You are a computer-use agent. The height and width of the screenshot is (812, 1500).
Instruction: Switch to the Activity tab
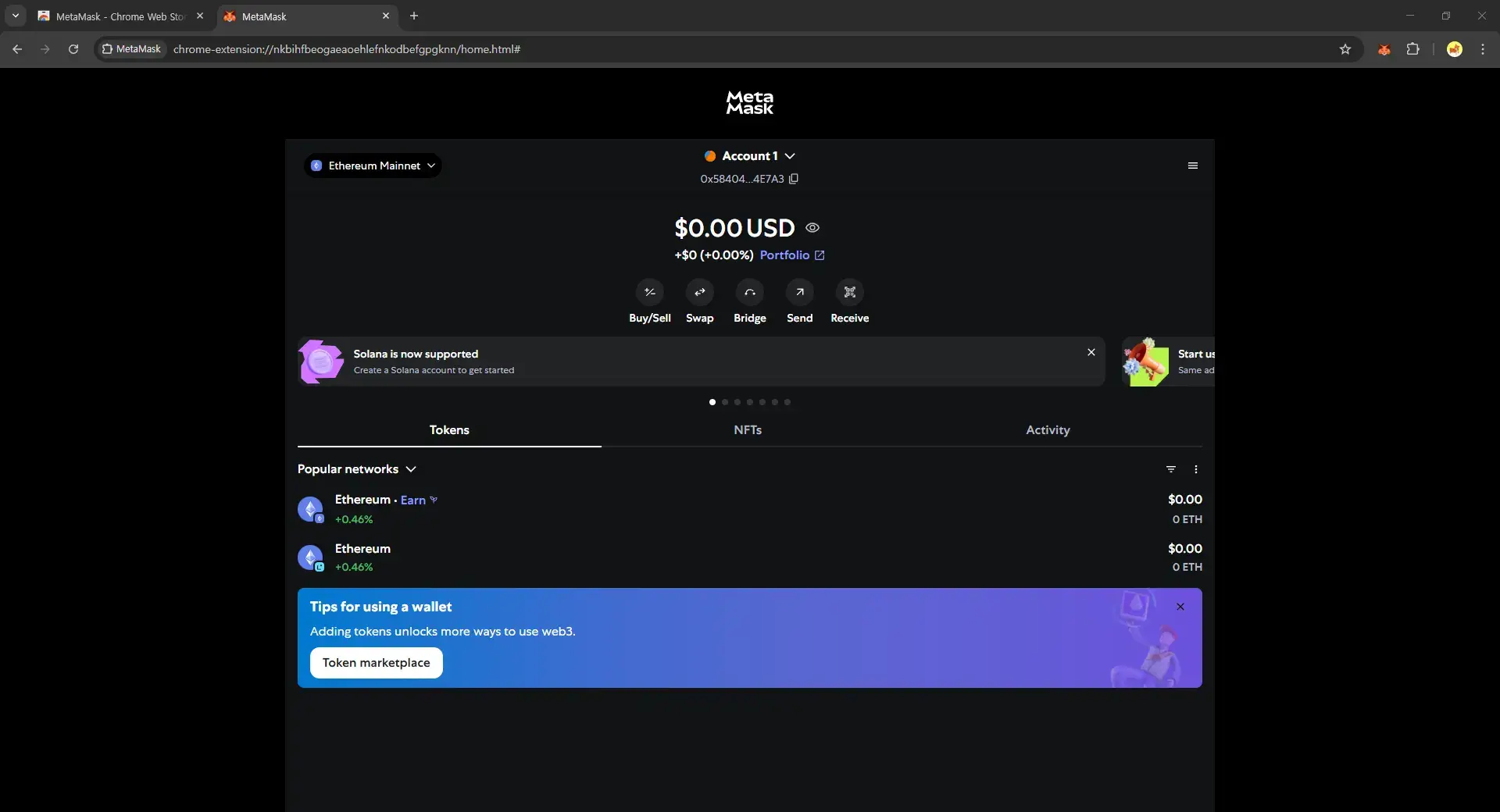click(x=1048, y=430)
